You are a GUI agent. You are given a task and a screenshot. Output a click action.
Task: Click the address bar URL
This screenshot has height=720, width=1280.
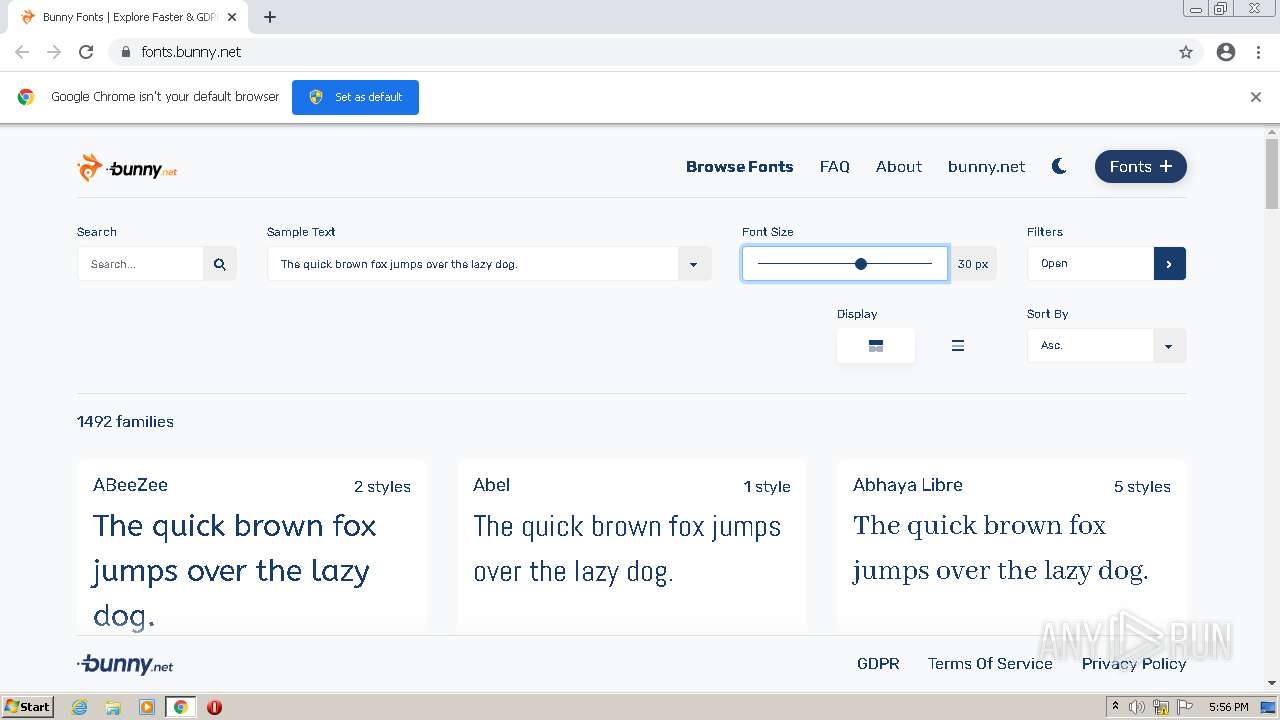[x=191, y=52]
